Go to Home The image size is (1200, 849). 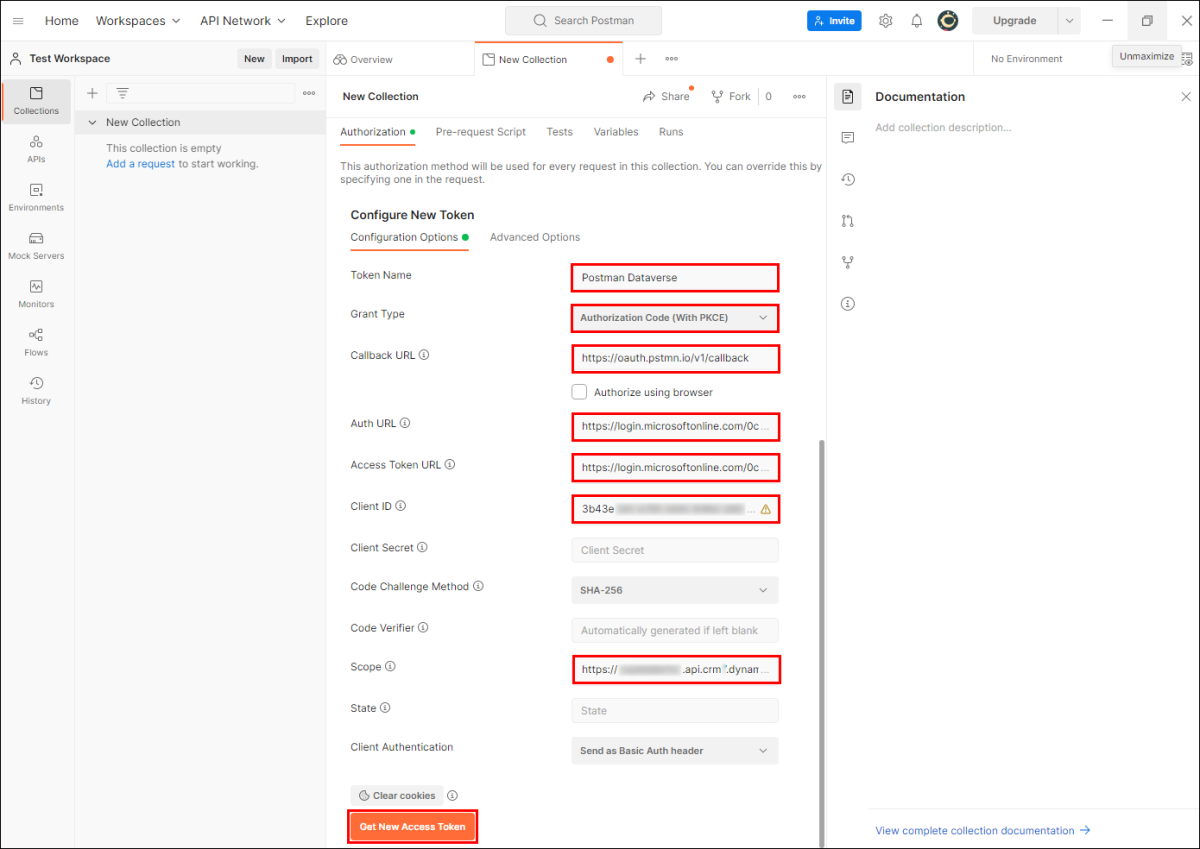pyautogui.click(x=61, y=21)
